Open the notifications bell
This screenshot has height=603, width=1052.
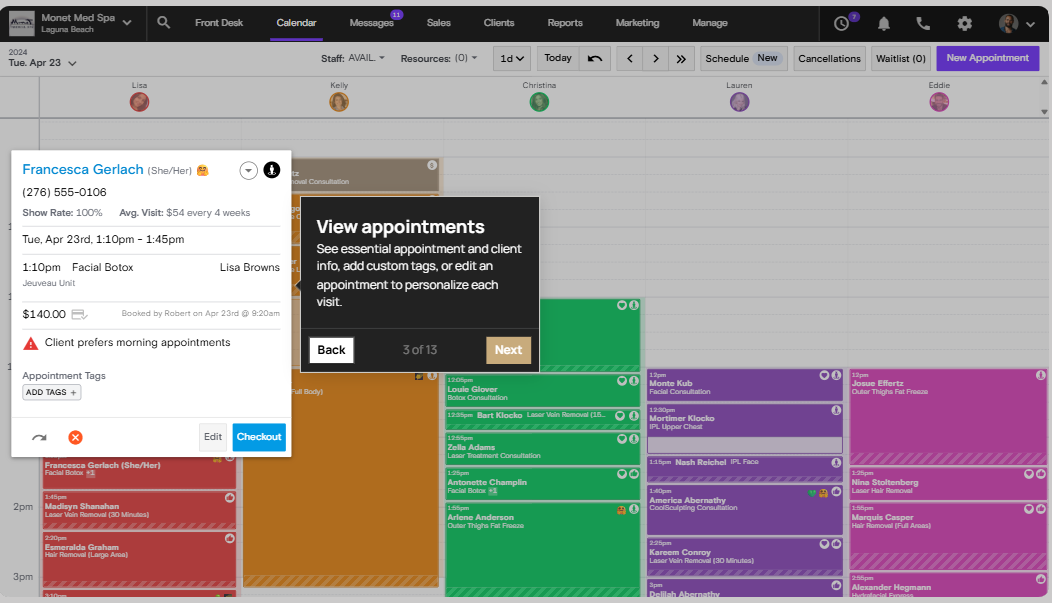[884, 24]
